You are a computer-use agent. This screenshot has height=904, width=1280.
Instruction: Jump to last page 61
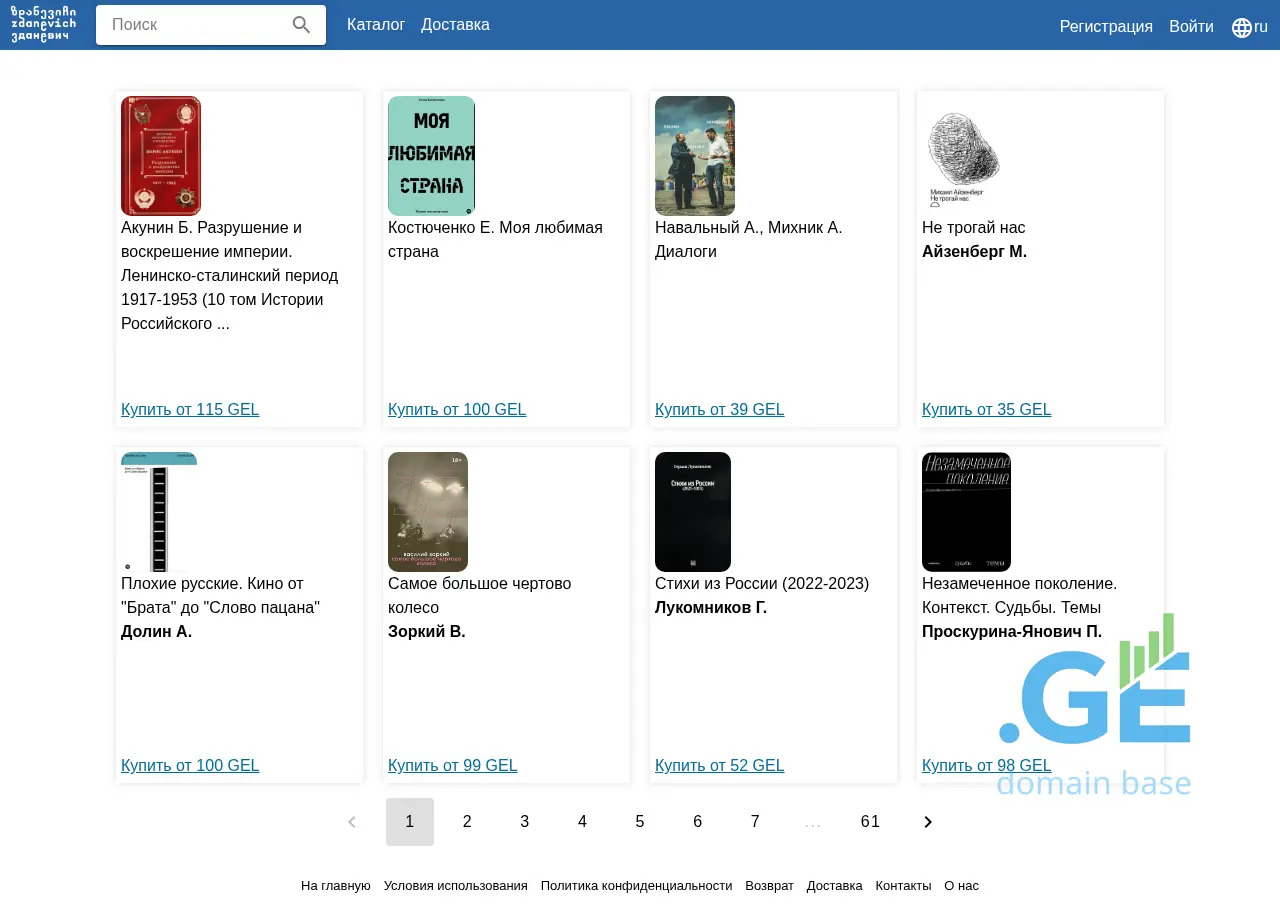[870, 822]
